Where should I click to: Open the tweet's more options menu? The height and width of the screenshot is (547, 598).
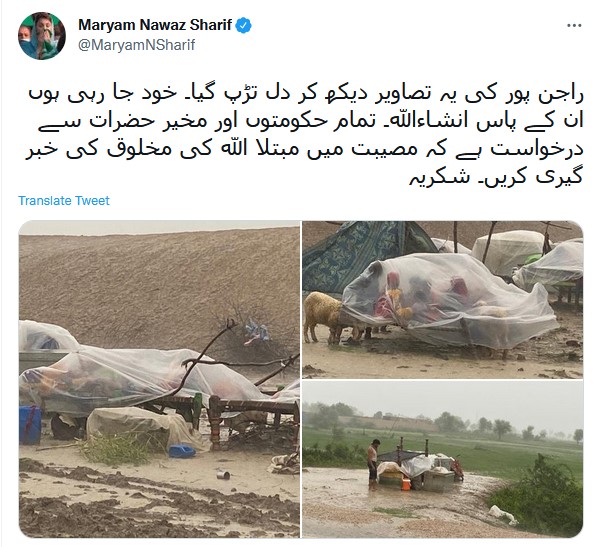574,26
